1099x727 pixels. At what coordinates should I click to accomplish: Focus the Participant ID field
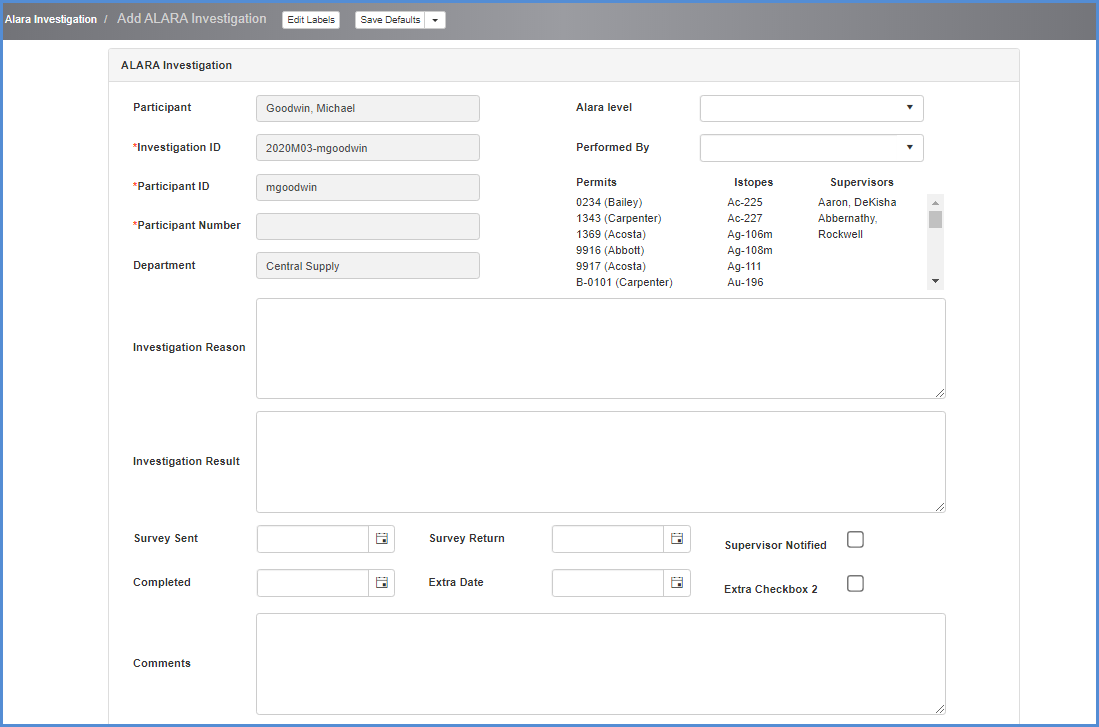pos(368,187)
